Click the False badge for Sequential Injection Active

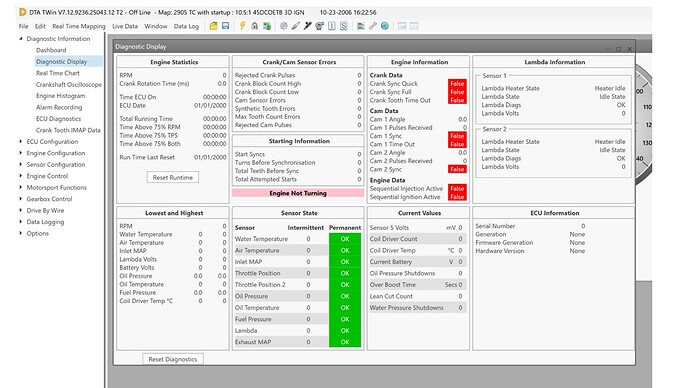click(x=457, y=189)
